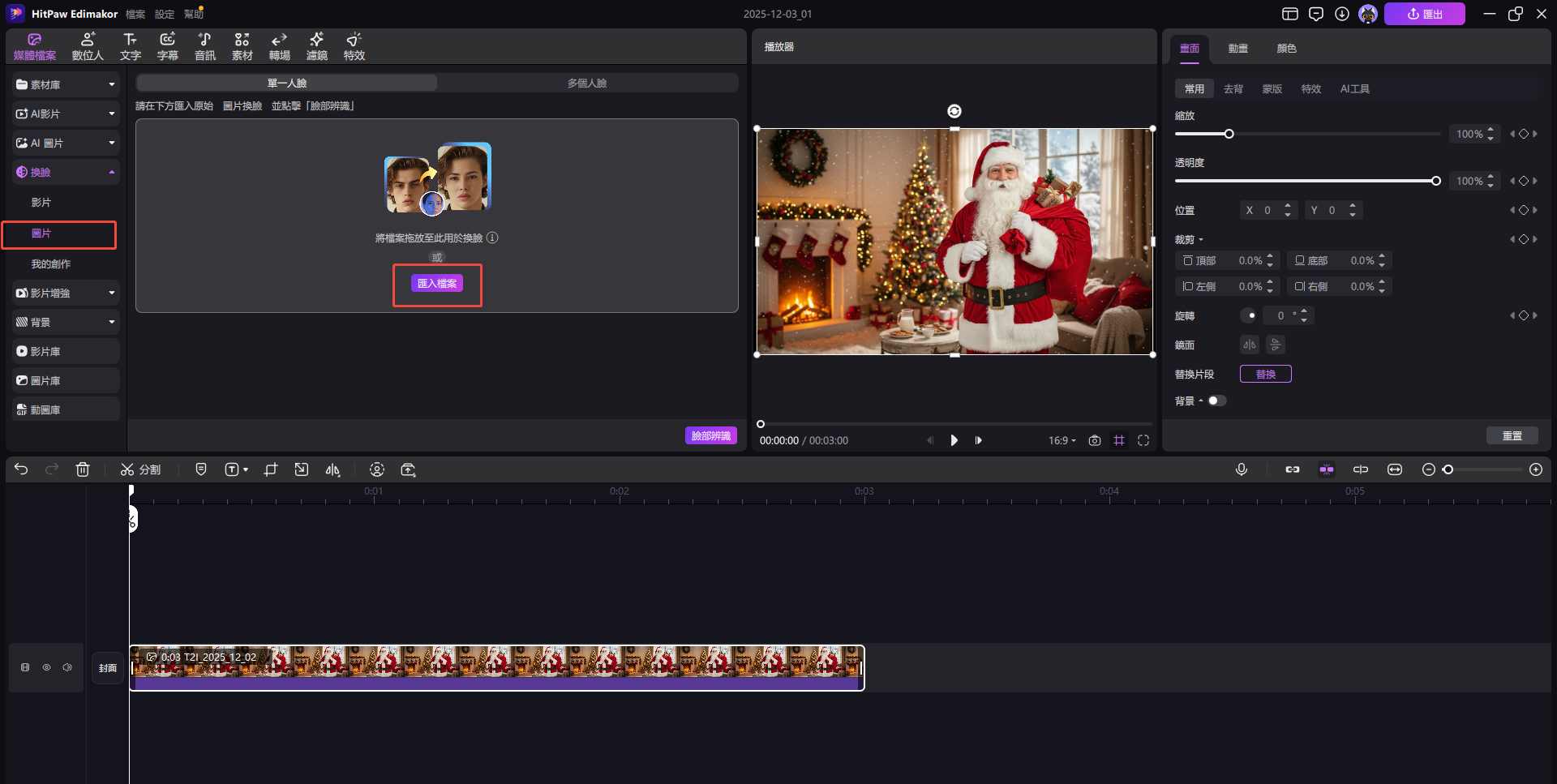Click the 臉部辨識 face recognition button

[710, 435]
